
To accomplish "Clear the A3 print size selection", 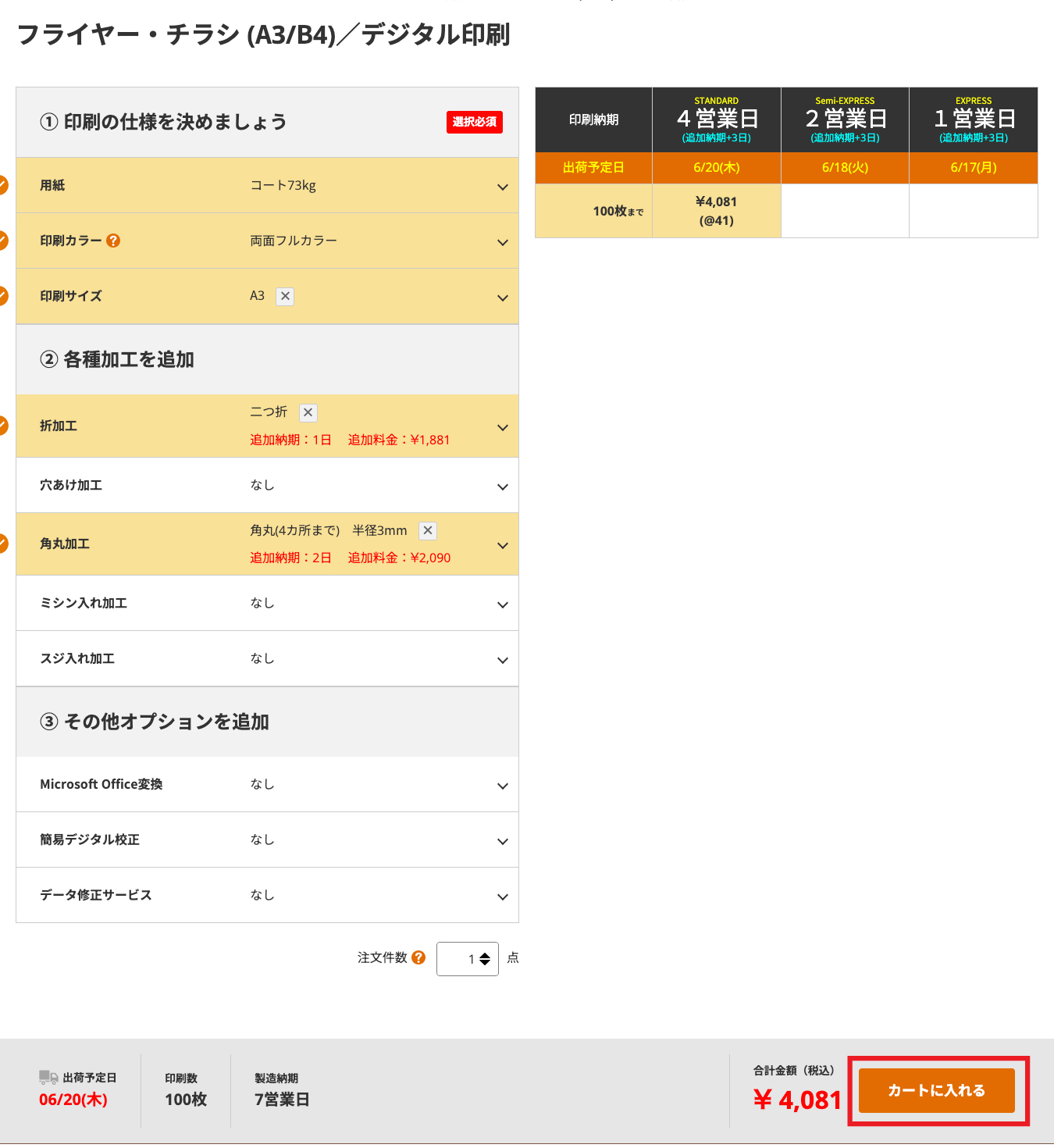I will pyautogui.click(x=285, y=296).
